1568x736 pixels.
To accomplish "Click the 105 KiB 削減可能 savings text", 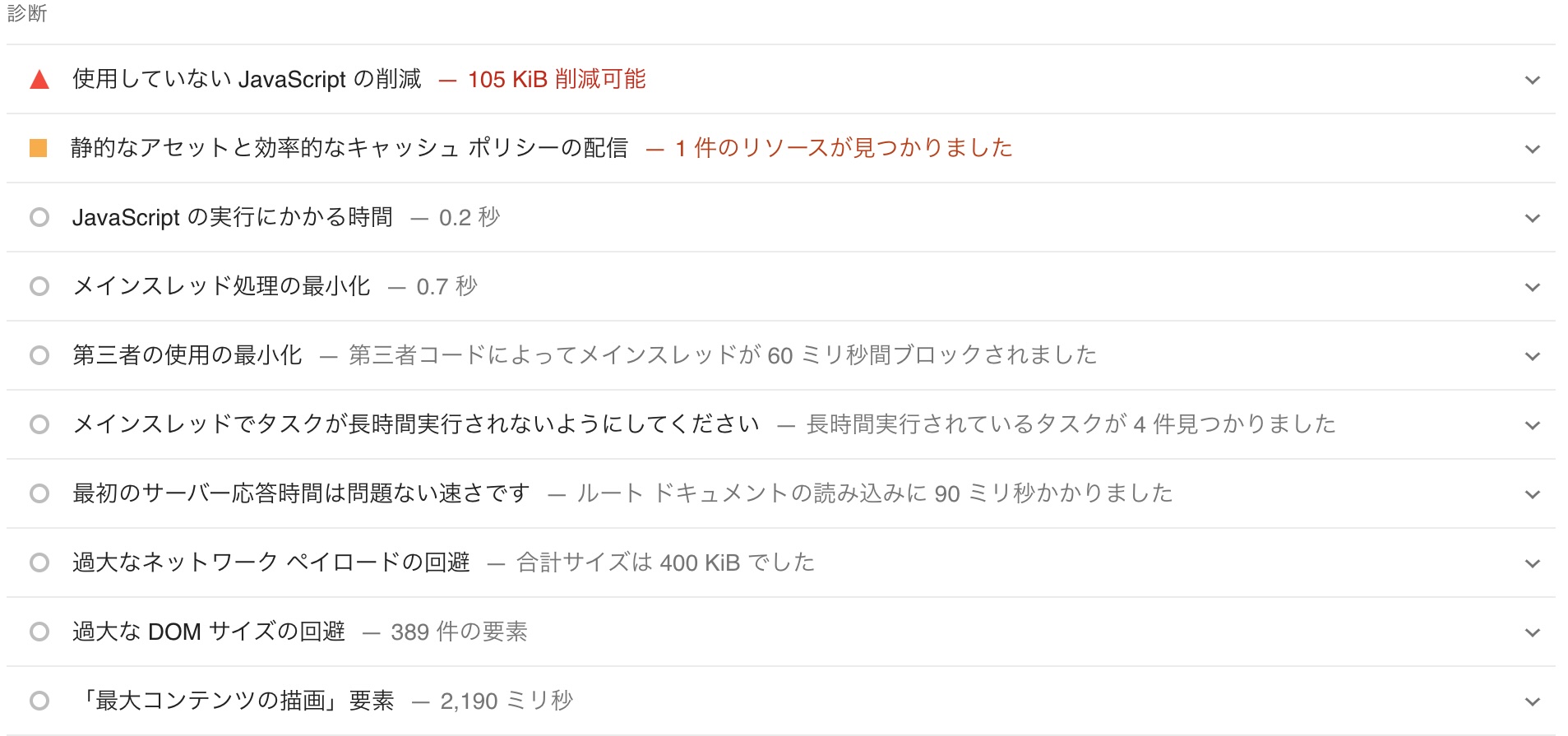I will coord(557,79).
